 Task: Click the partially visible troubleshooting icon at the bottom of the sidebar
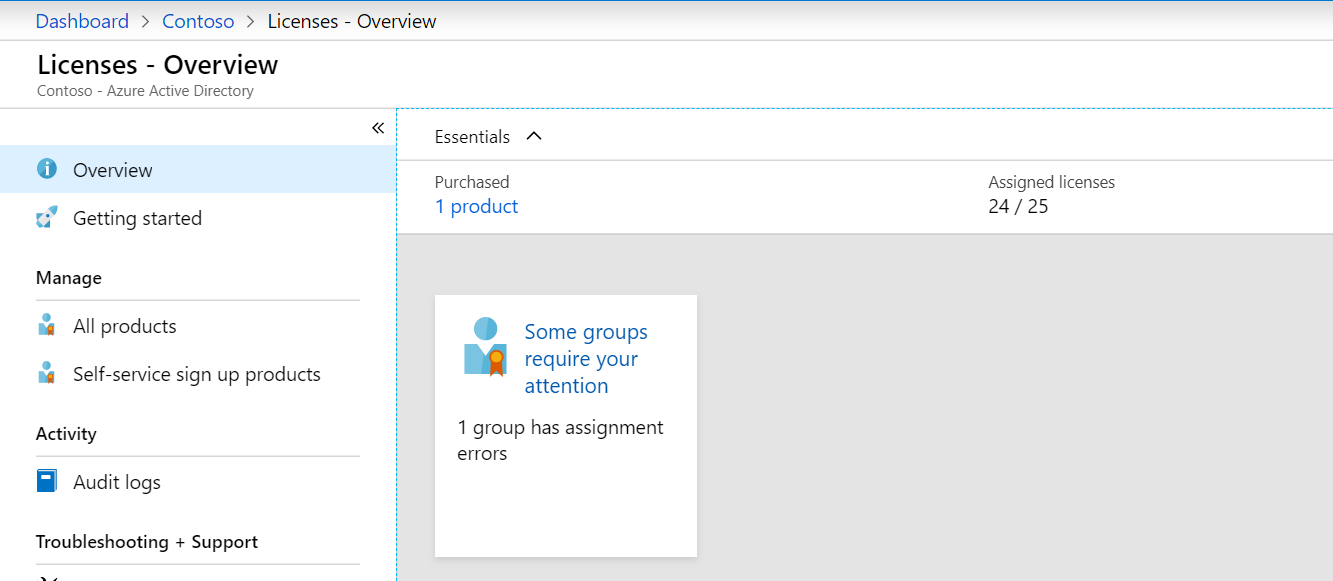pyautogui.click(x=46, y=577)
